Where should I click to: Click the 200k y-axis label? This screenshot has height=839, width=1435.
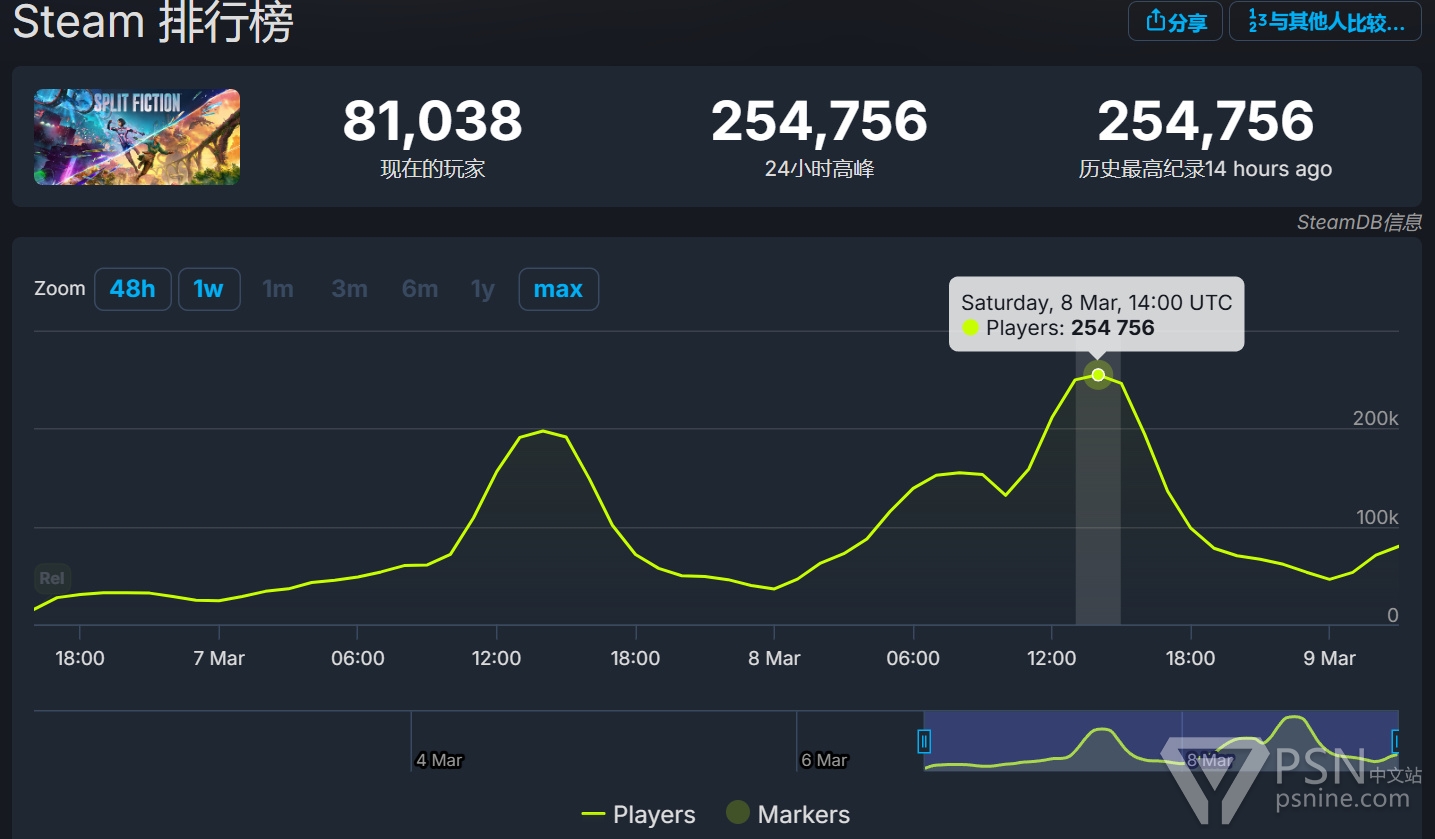tap(1375, 418)
